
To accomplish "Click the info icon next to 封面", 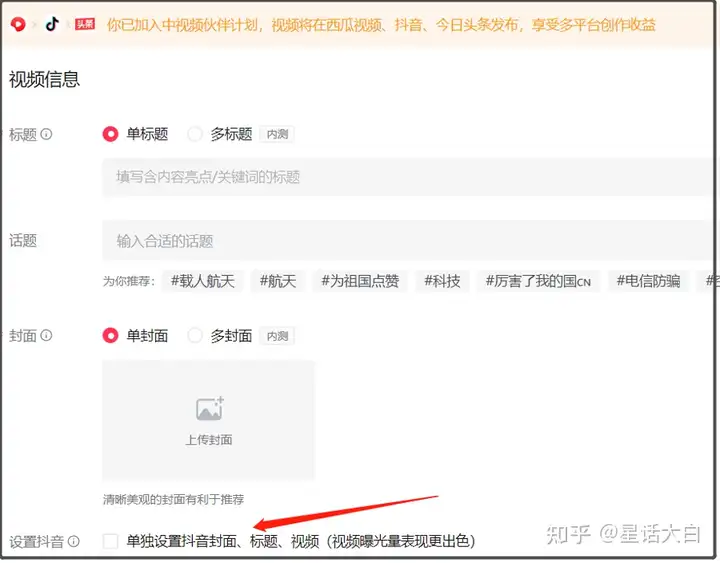I will pos(46,335).
